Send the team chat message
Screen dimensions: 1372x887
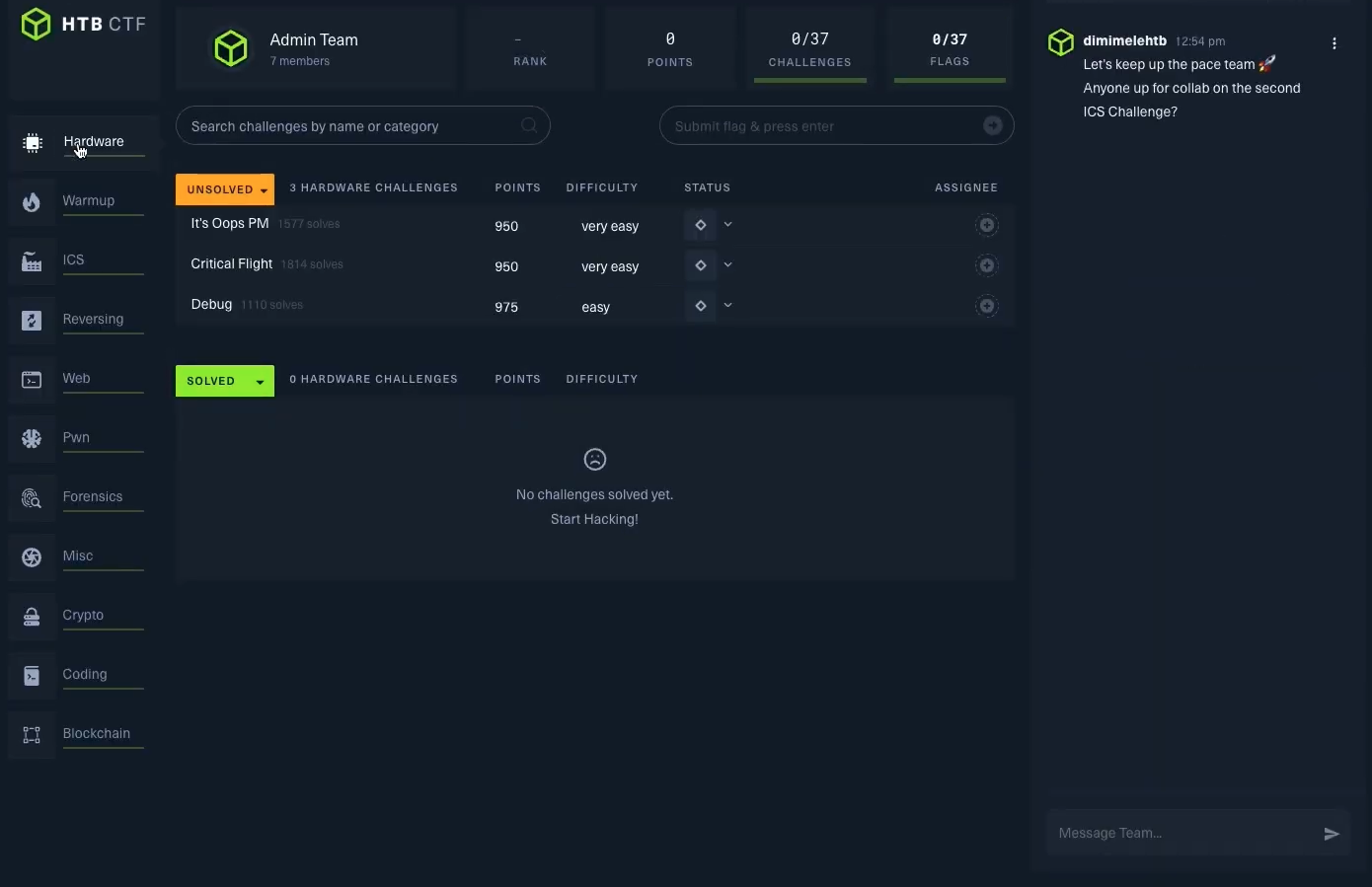tap(1332, 834)
